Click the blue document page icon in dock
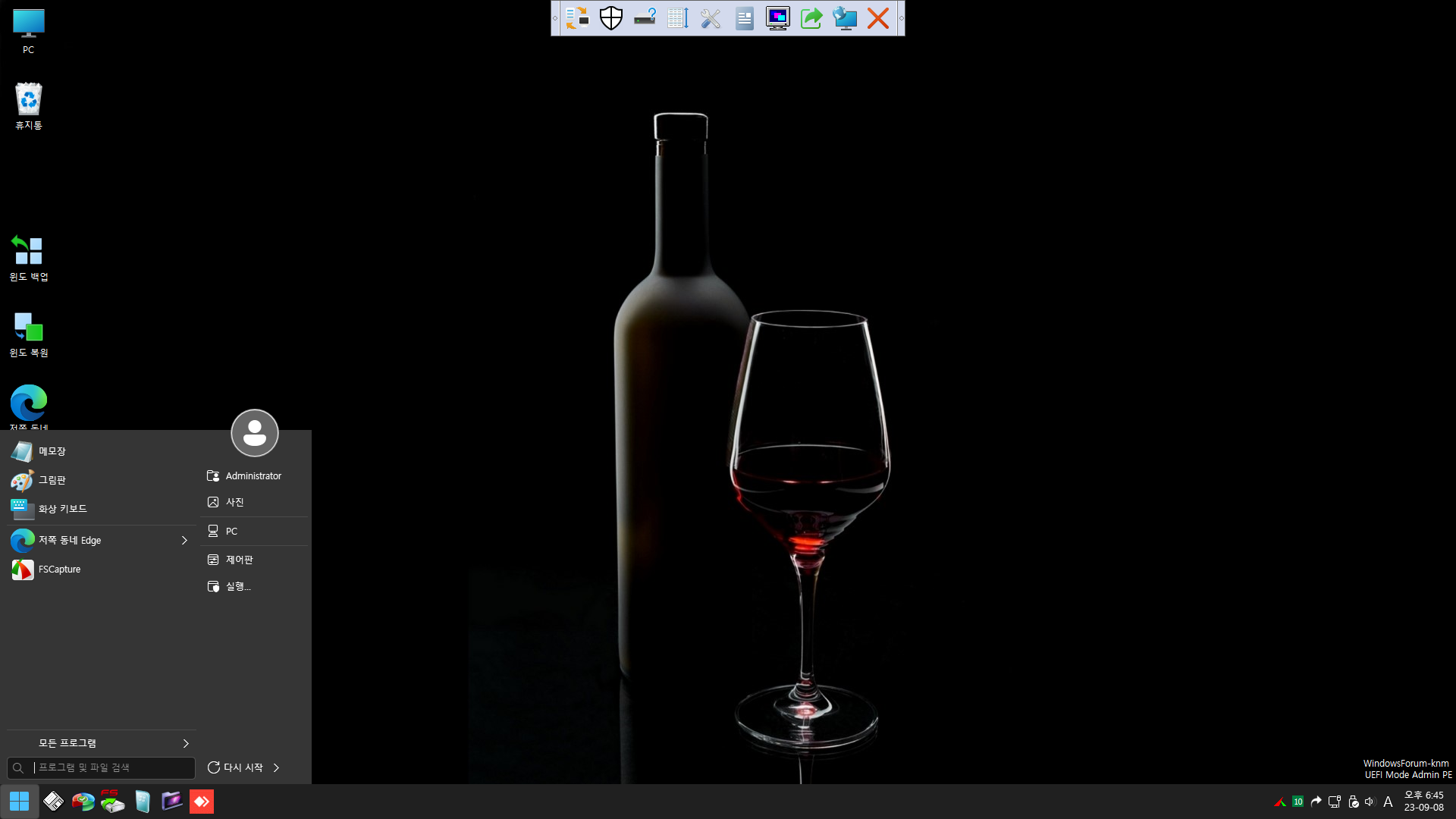The width and height of the screenshot is (1456, 819). tap(745, 18)
